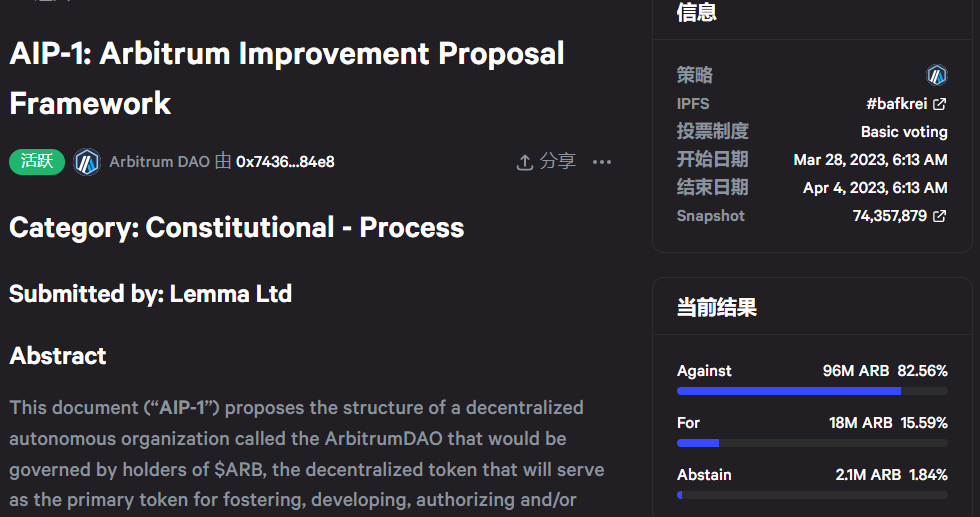Open the #bafkrei IPFS link
The height and width of the screenshot is (517, 980).
pyautogui.click(x=897, y=104)
